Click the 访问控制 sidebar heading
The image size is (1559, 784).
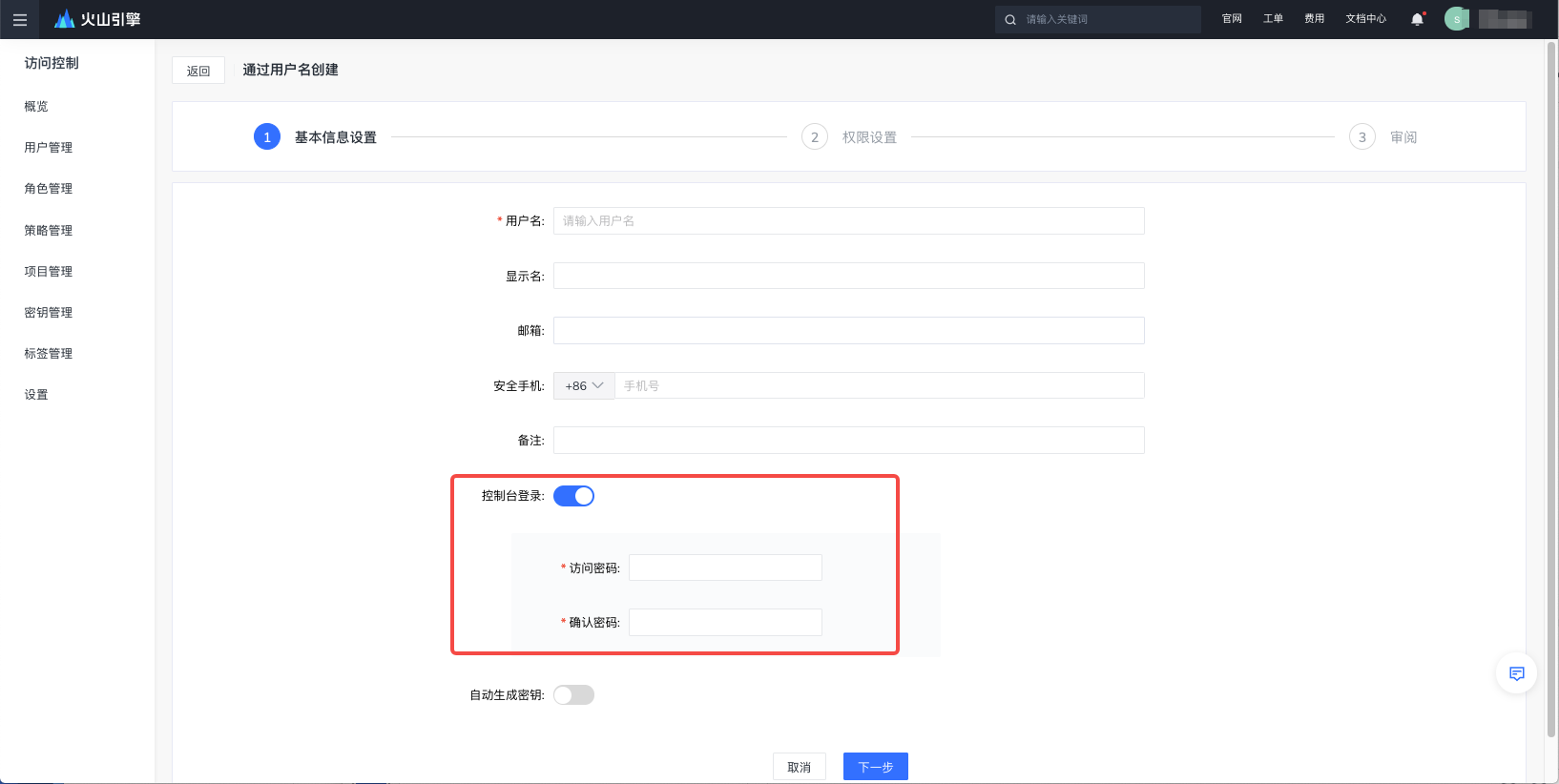click(x=52, y=63)
